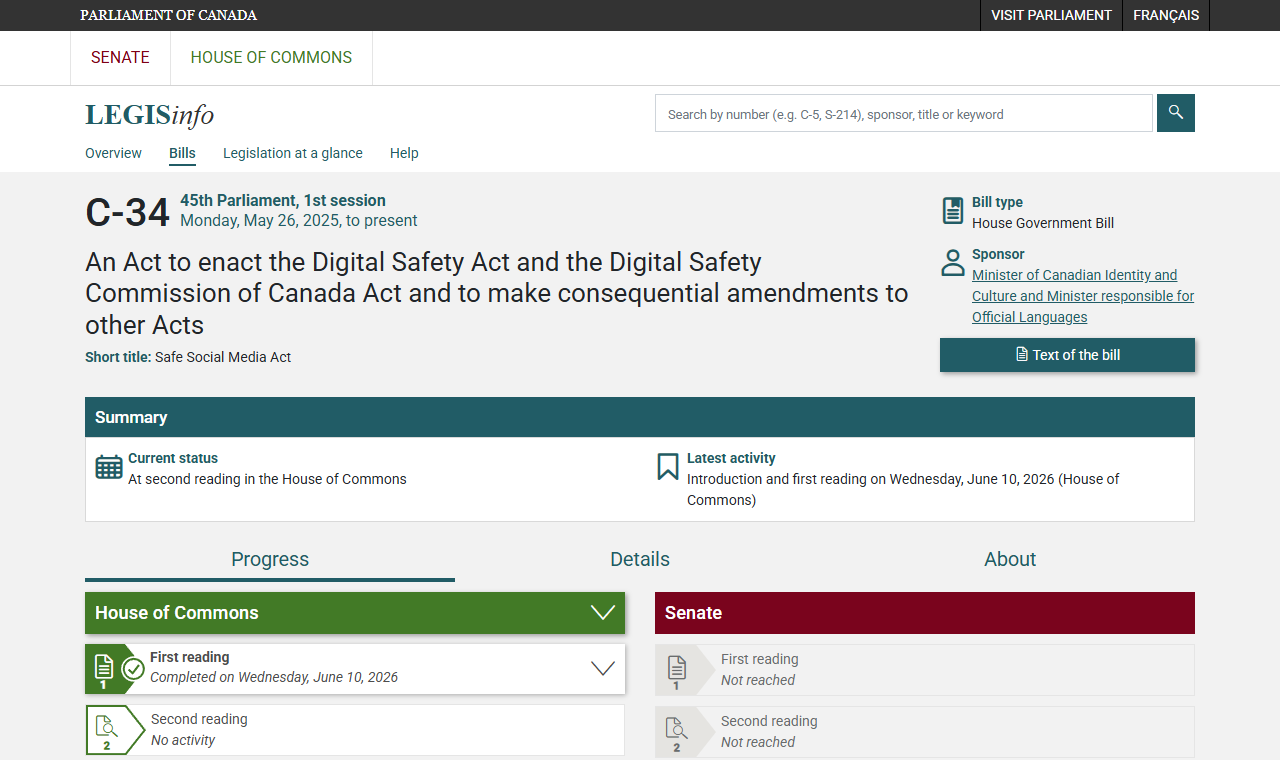This screenshot has width=1280, height=760.
Task: Switch to the Details tab
Action: tap(640, 559)
